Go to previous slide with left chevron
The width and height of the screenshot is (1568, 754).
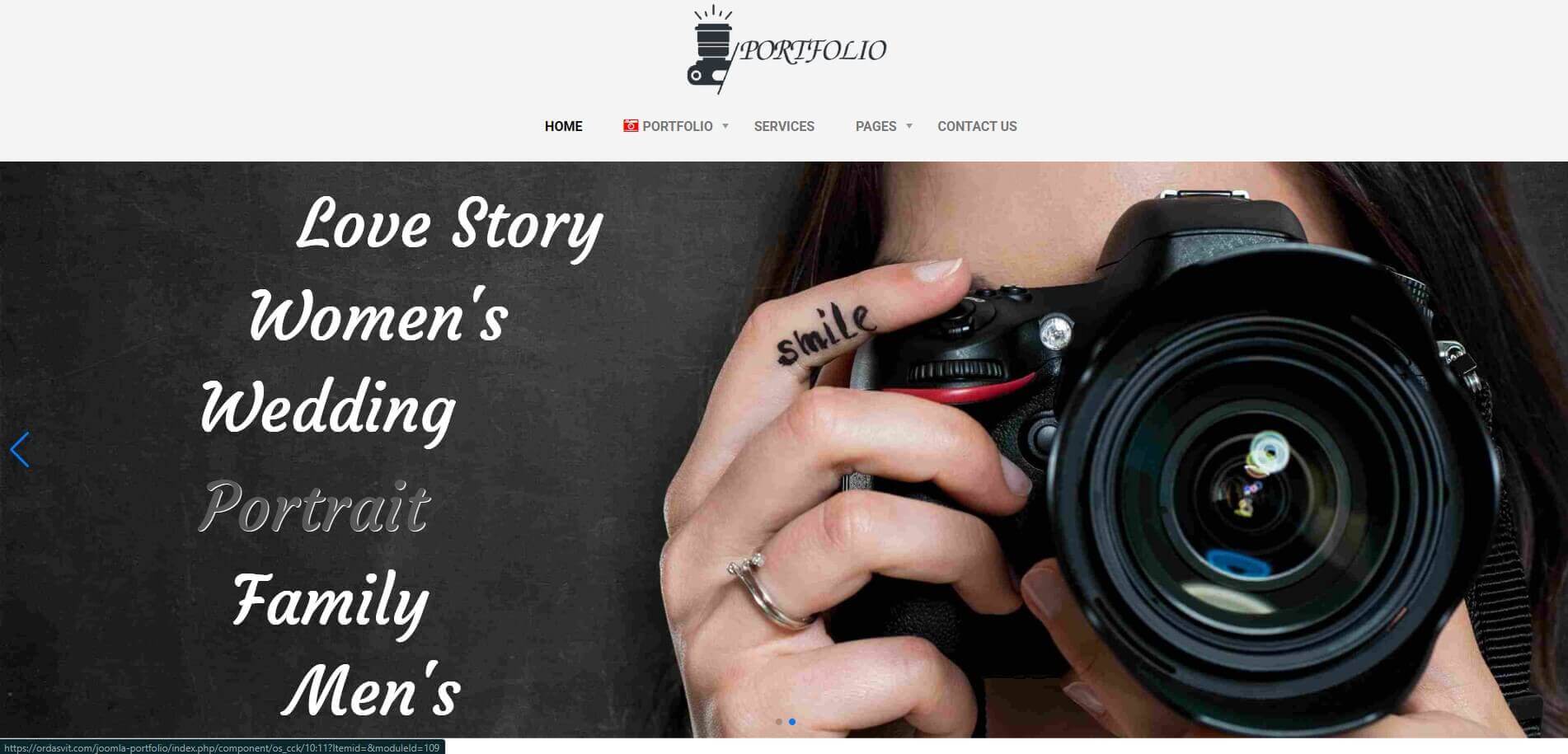click(20, 450)
